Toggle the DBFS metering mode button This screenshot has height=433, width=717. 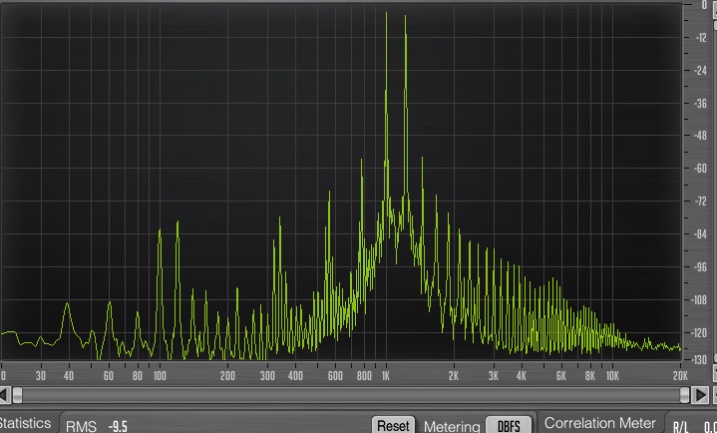508,425
